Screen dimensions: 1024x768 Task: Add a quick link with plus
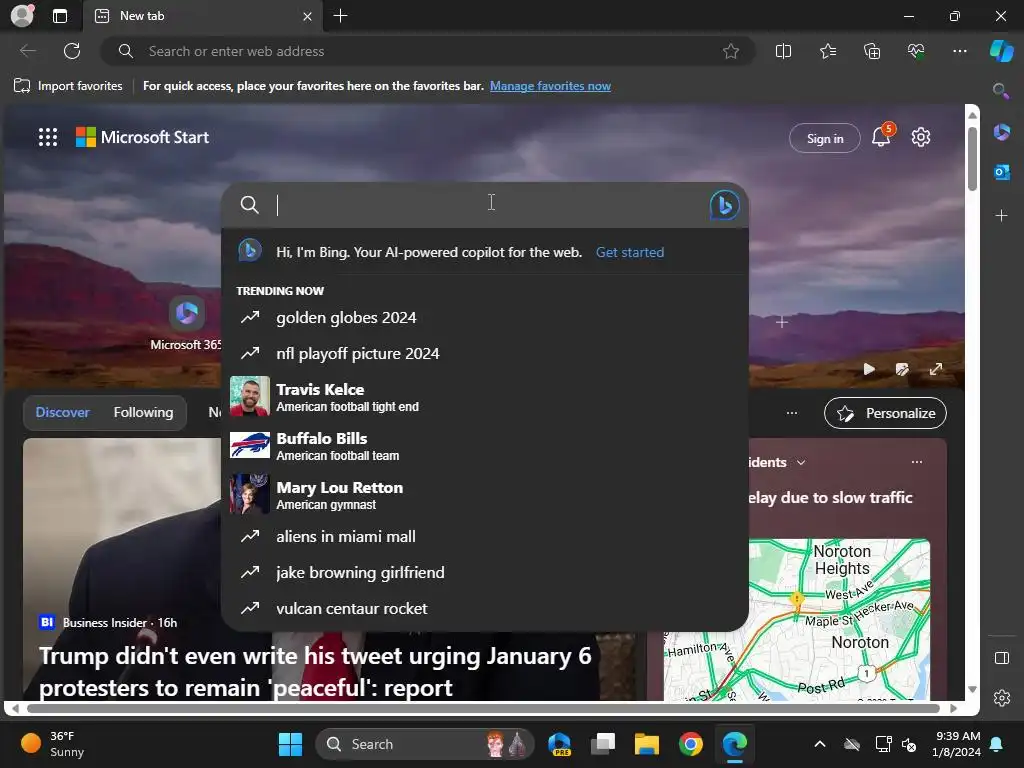782,322
